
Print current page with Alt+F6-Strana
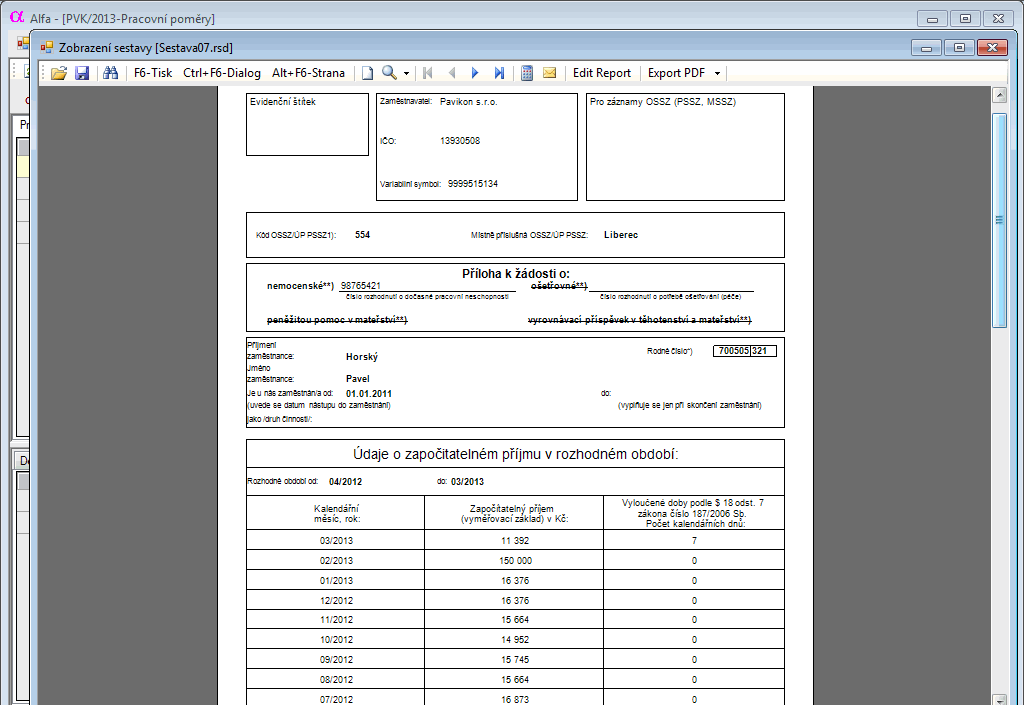[308, 73]
